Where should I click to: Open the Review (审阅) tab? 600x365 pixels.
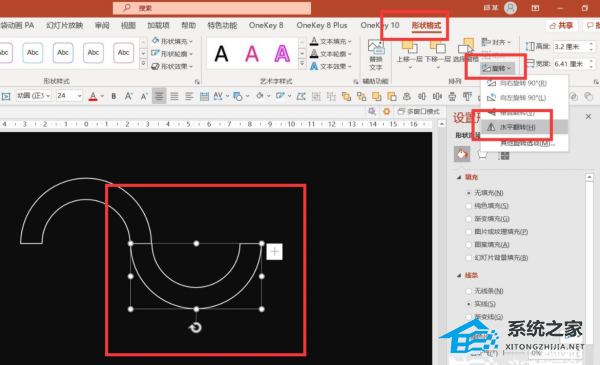tap(102, 26)
